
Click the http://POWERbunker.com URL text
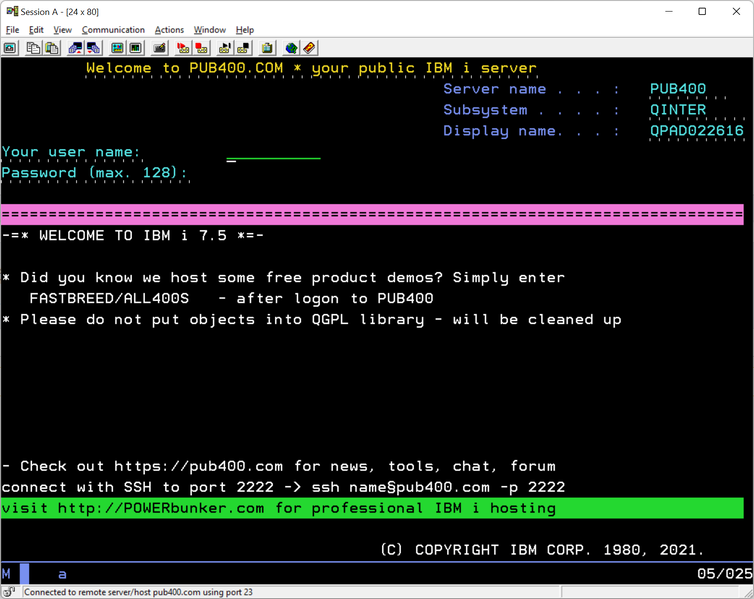click(161, 508)
